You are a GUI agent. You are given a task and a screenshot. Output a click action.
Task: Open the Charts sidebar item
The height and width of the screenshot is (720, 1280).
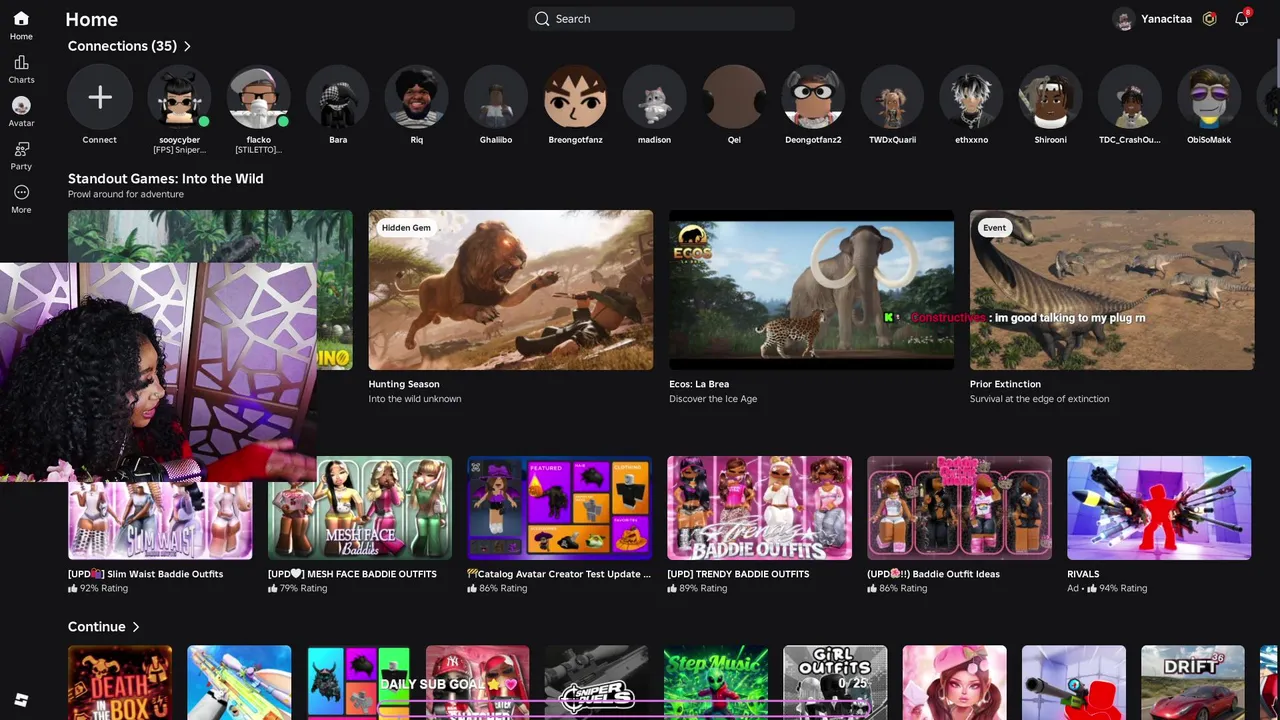pos(21,70)
